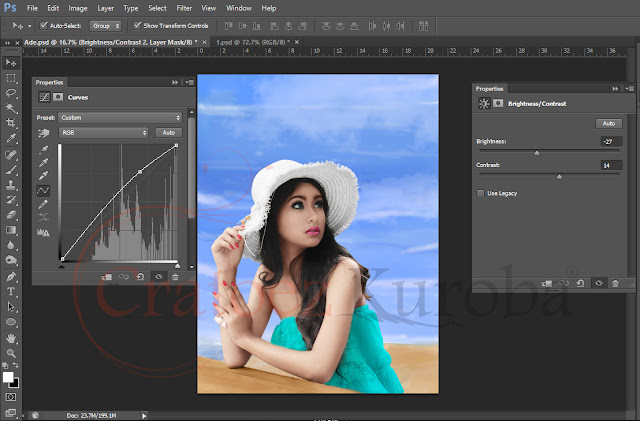Toggle Curves layer visibility eye icon
Image resolution: width=640 pixels, height=421 pixels.
pyautogui.click(x=158, y=276)
